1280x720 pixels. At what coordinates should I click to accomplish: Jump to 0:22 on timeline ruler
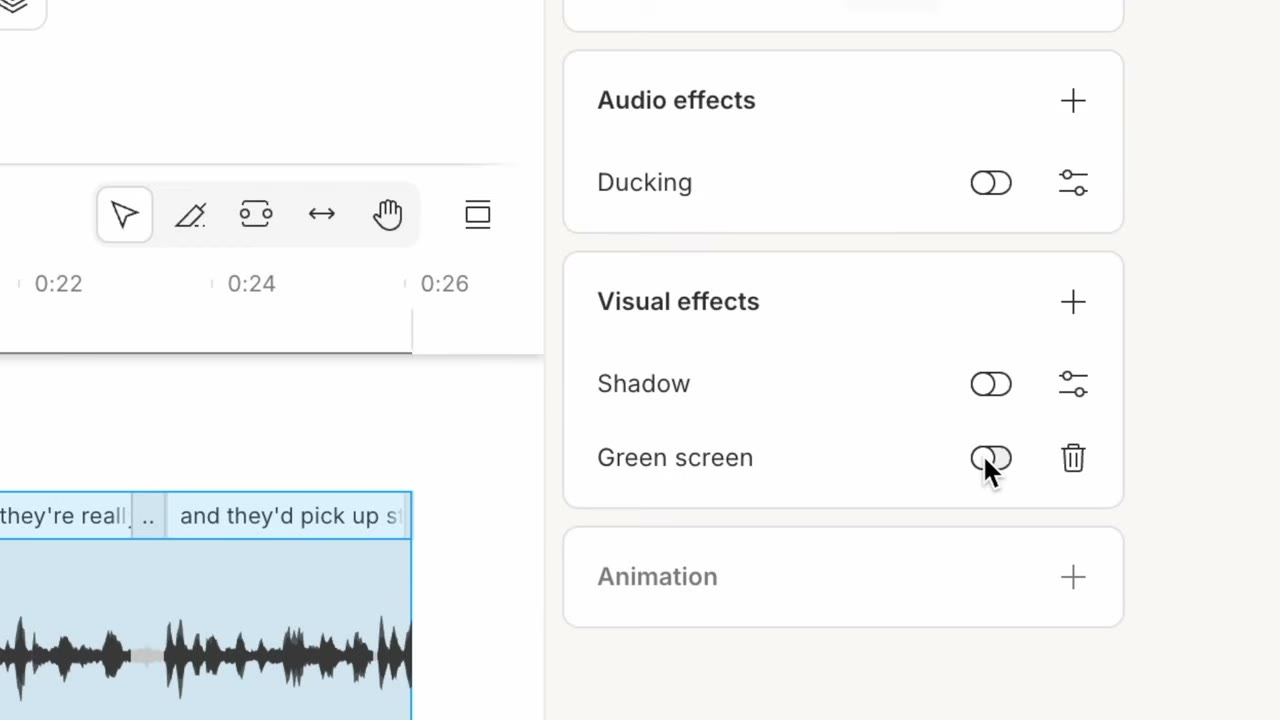(x=58, y=284)
